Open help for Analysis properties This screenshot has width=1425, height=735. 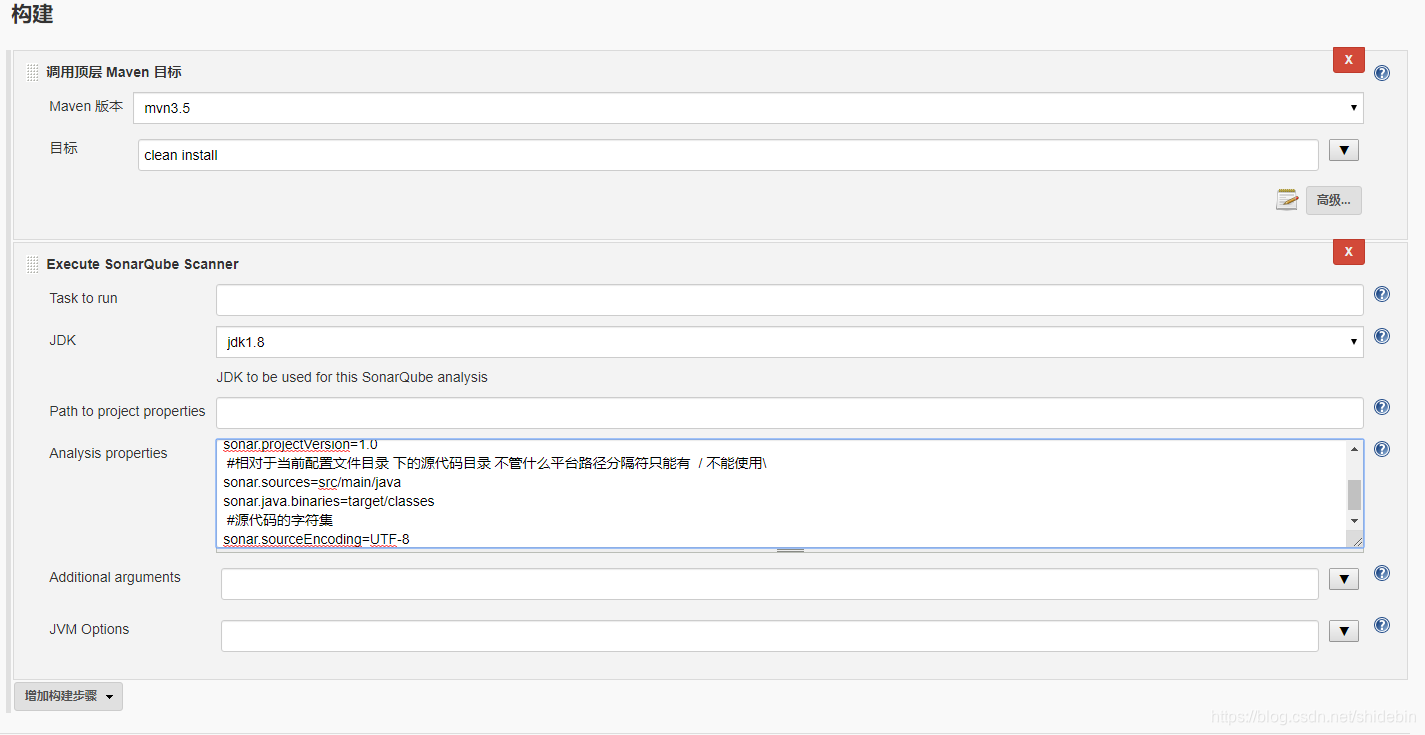pos(1382,449)
